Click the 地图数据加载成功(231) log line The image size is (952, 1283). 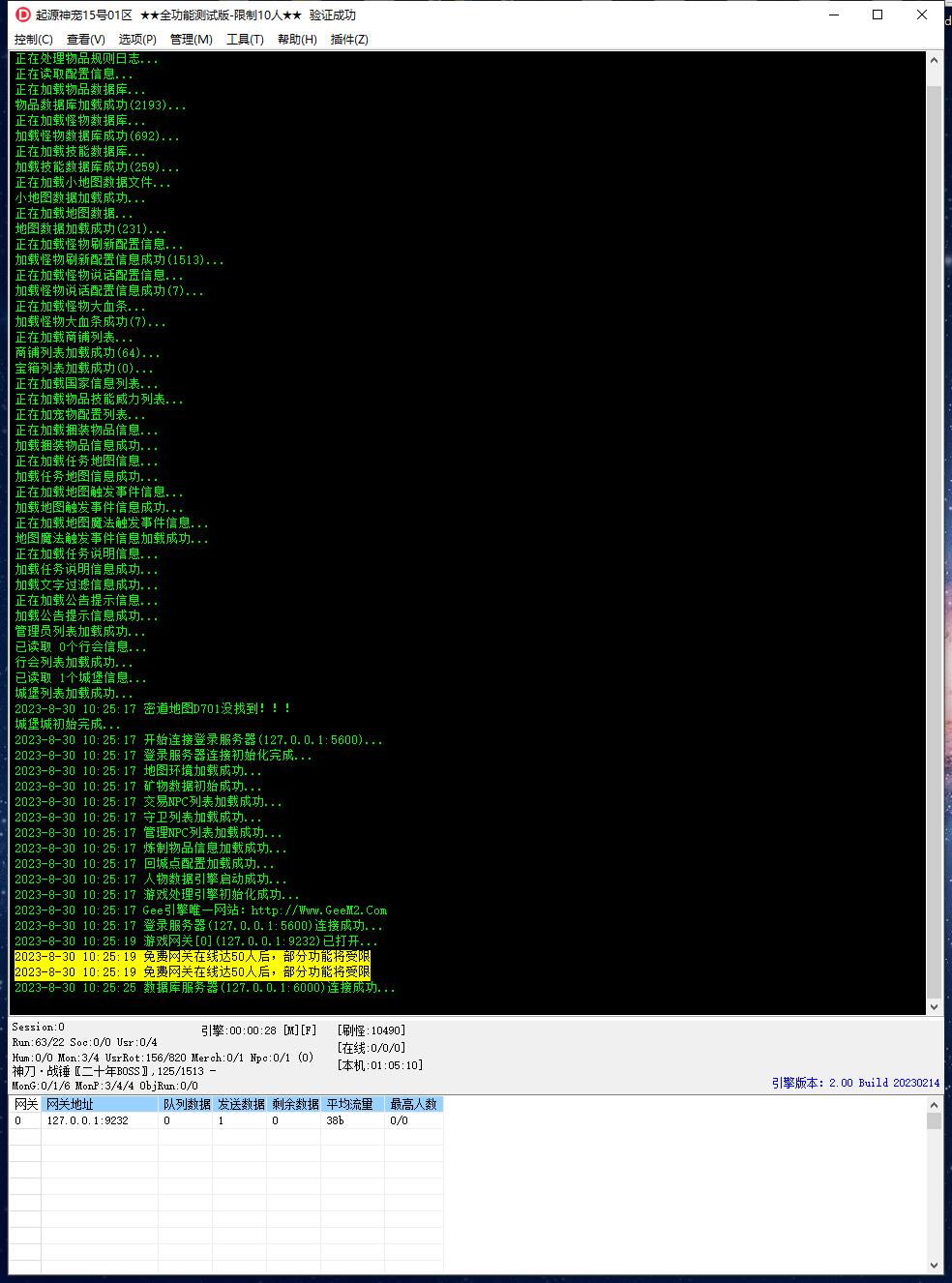click(x=91, y=229)
